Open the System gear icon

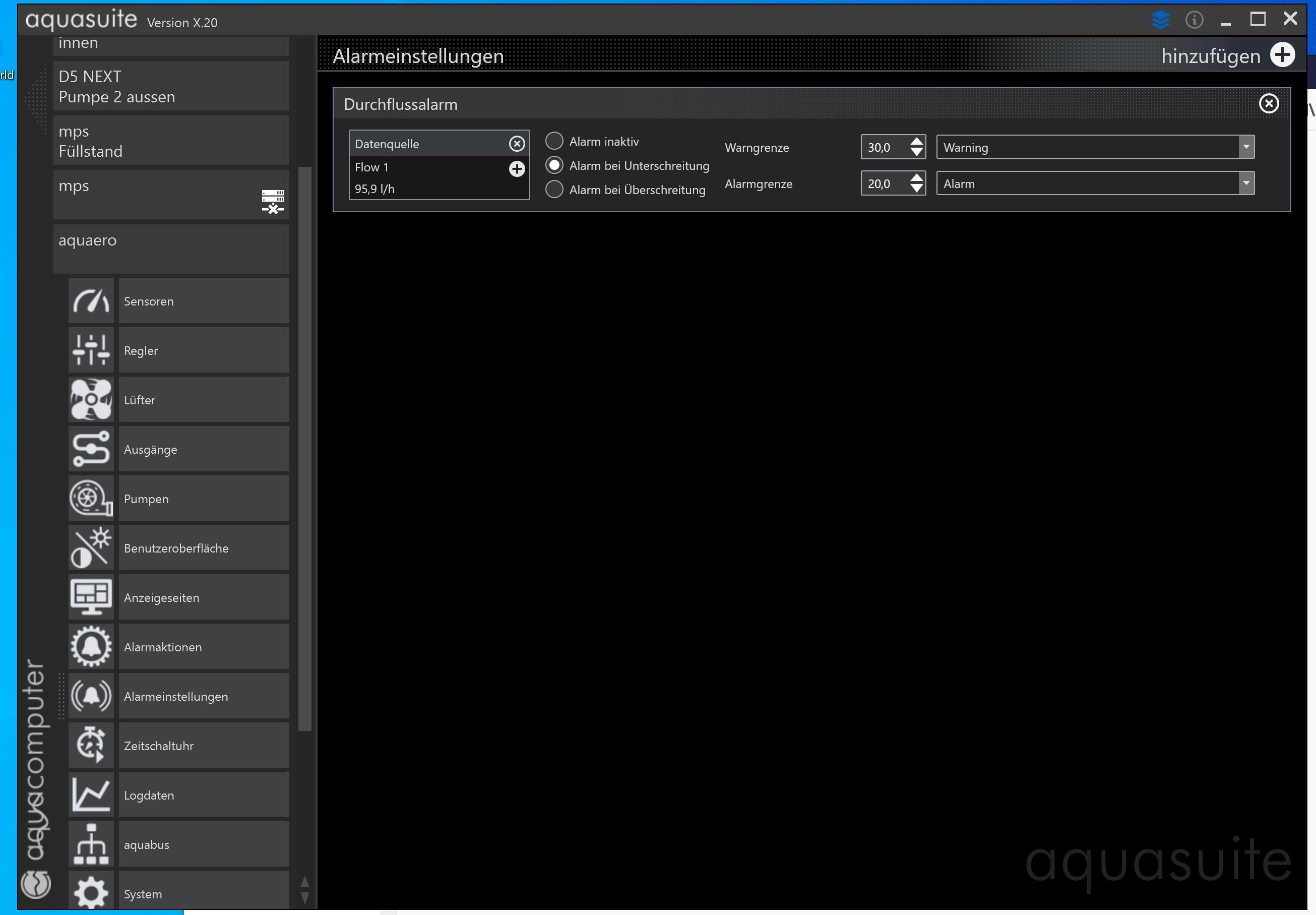pos(91,890)
